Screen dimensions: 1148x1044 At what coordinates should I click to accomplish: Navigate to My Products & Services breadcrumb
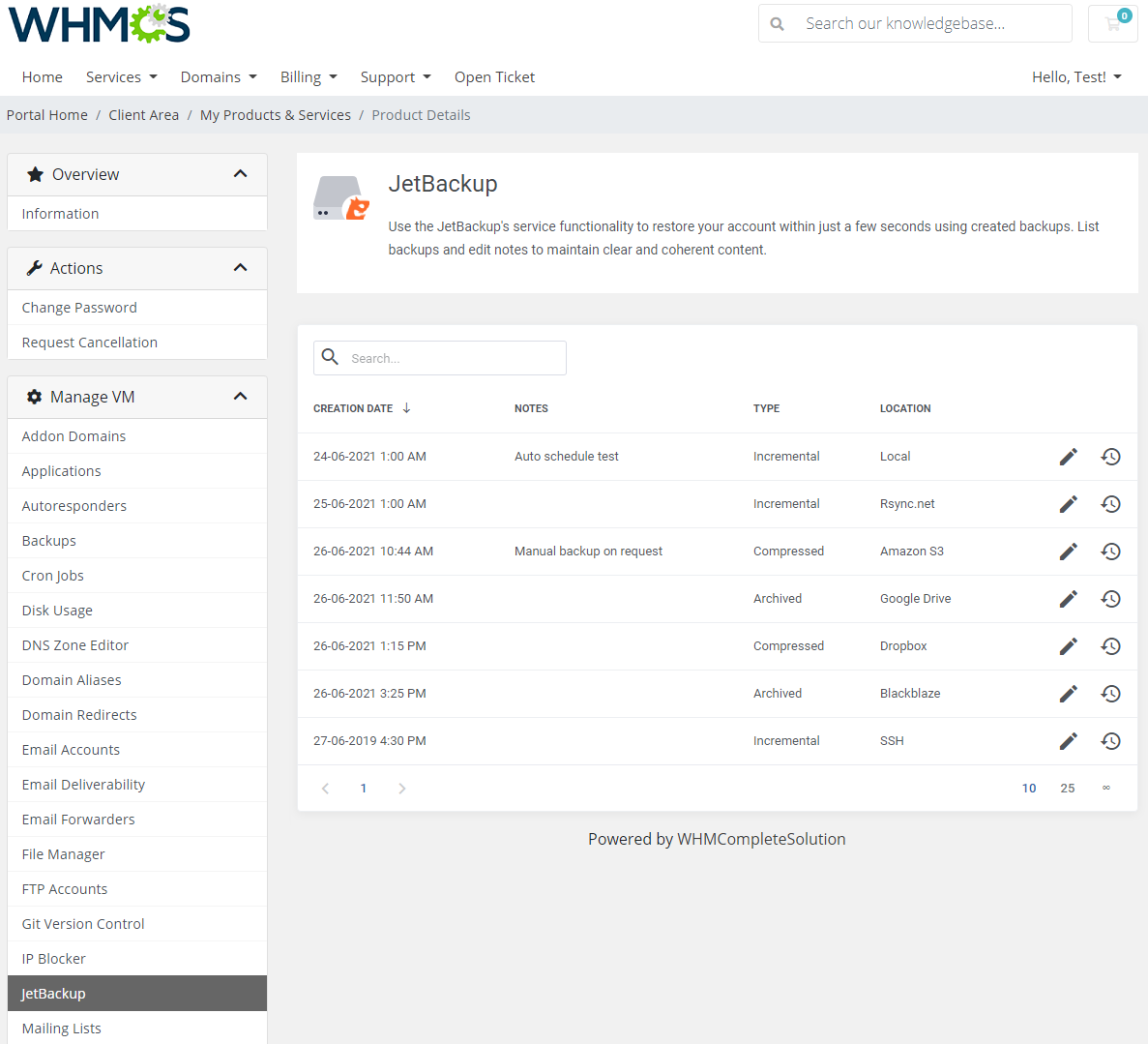click(275, 114)
